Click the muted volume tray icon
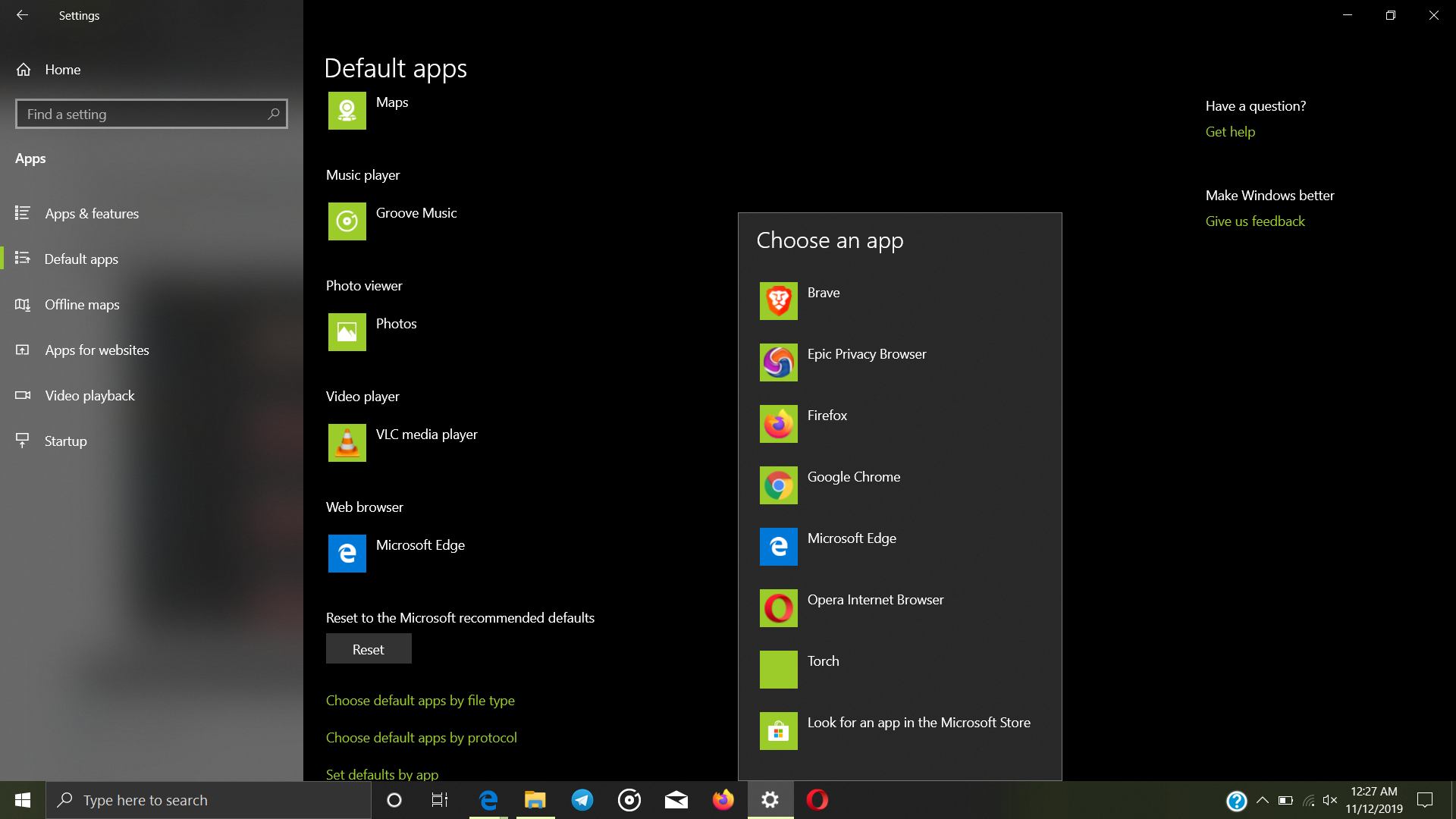1456x819 pixels. (1330, 800)
